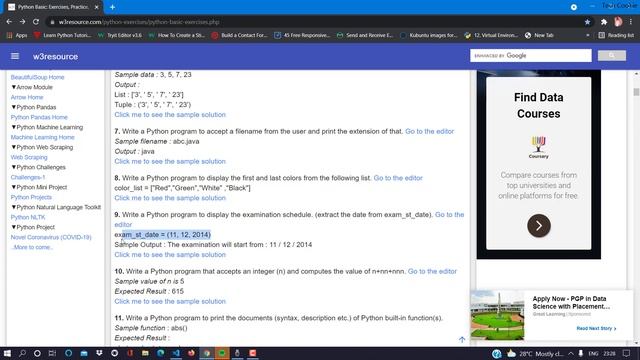The height and width of the screenshot is (360, 640).
Task: Collapse the Python Natural Language Toolkit section
Action: pos(56,207)
